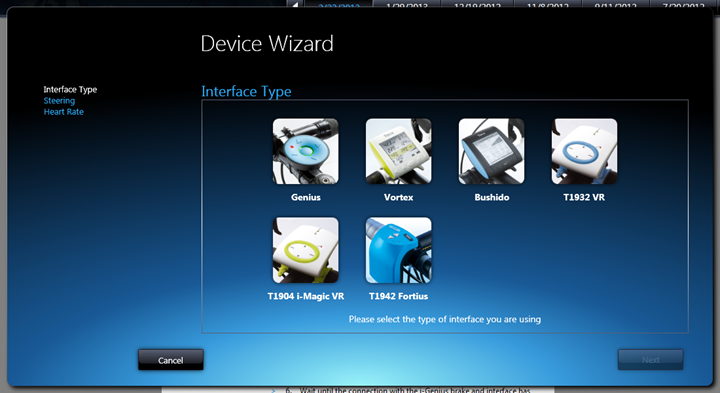Screen dimensions: 720x393
Task: Pick the Bushido head unit icon
Action: (491, 152)
